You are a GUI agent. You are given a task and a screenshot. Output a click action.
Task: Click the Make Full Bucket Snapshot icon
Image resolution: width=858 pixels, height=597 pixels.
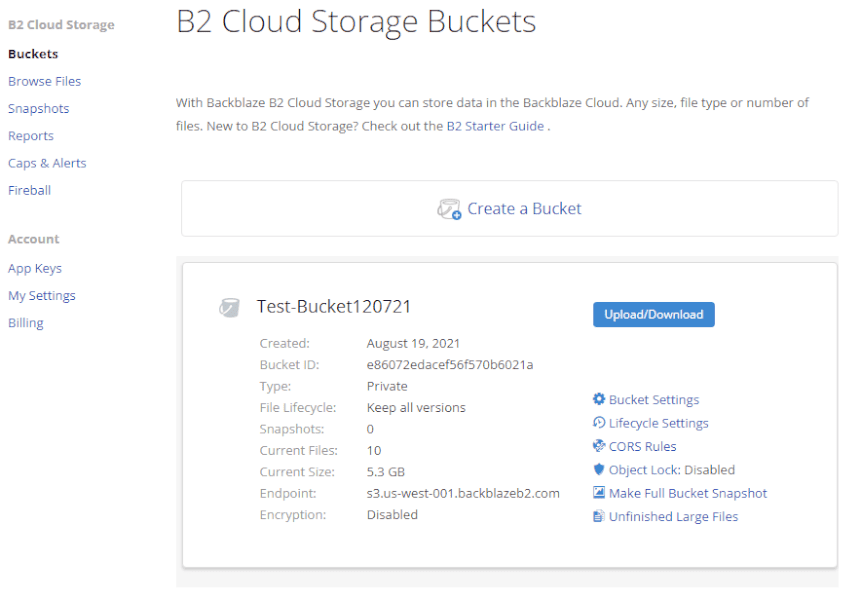click(599, 492)
